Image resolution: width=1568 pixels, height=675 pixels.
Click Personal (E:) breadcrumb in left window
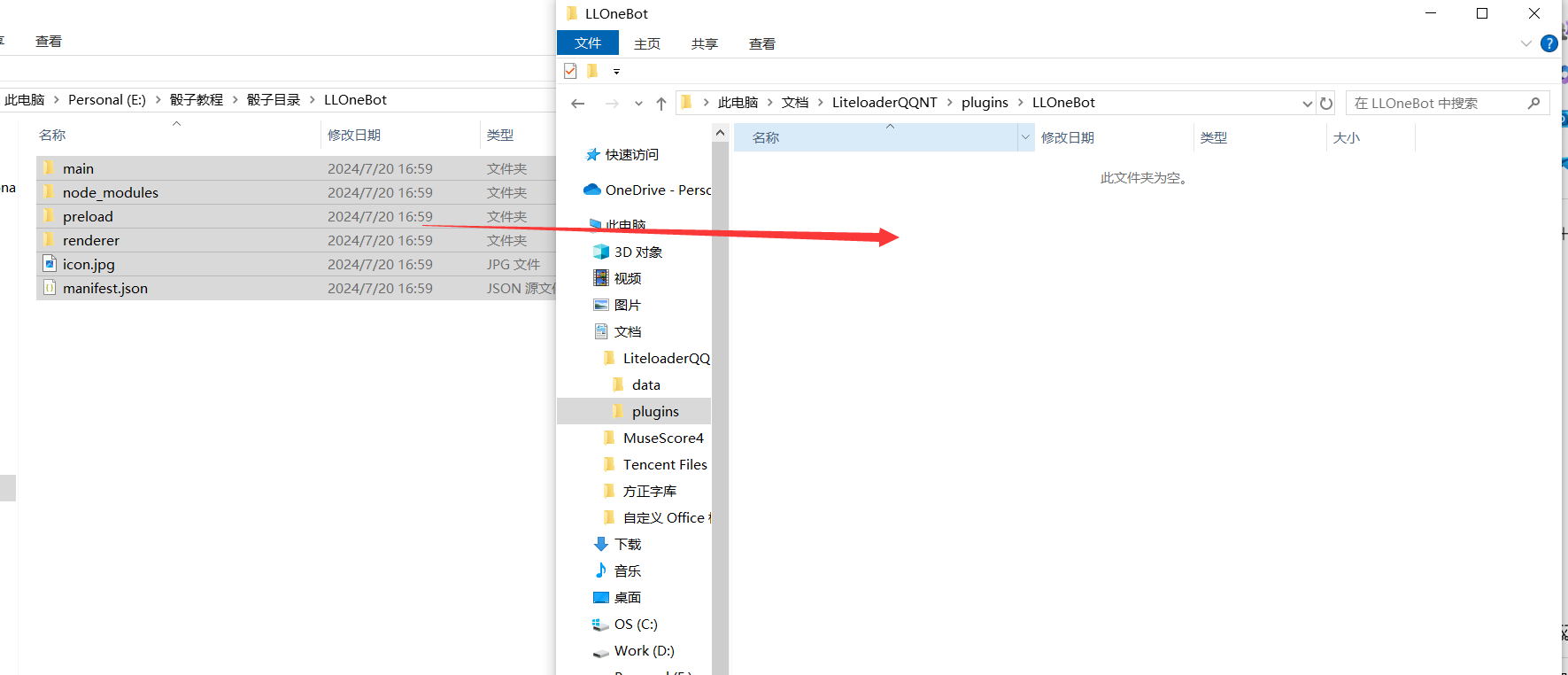107,100
